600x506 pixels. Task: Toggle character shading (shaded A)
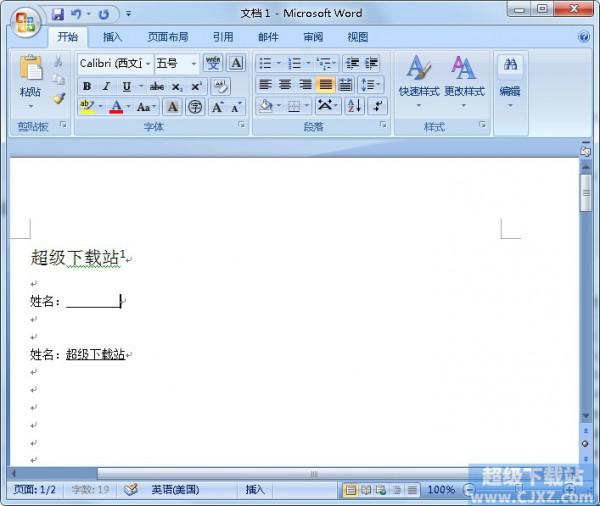click(173, 107)
